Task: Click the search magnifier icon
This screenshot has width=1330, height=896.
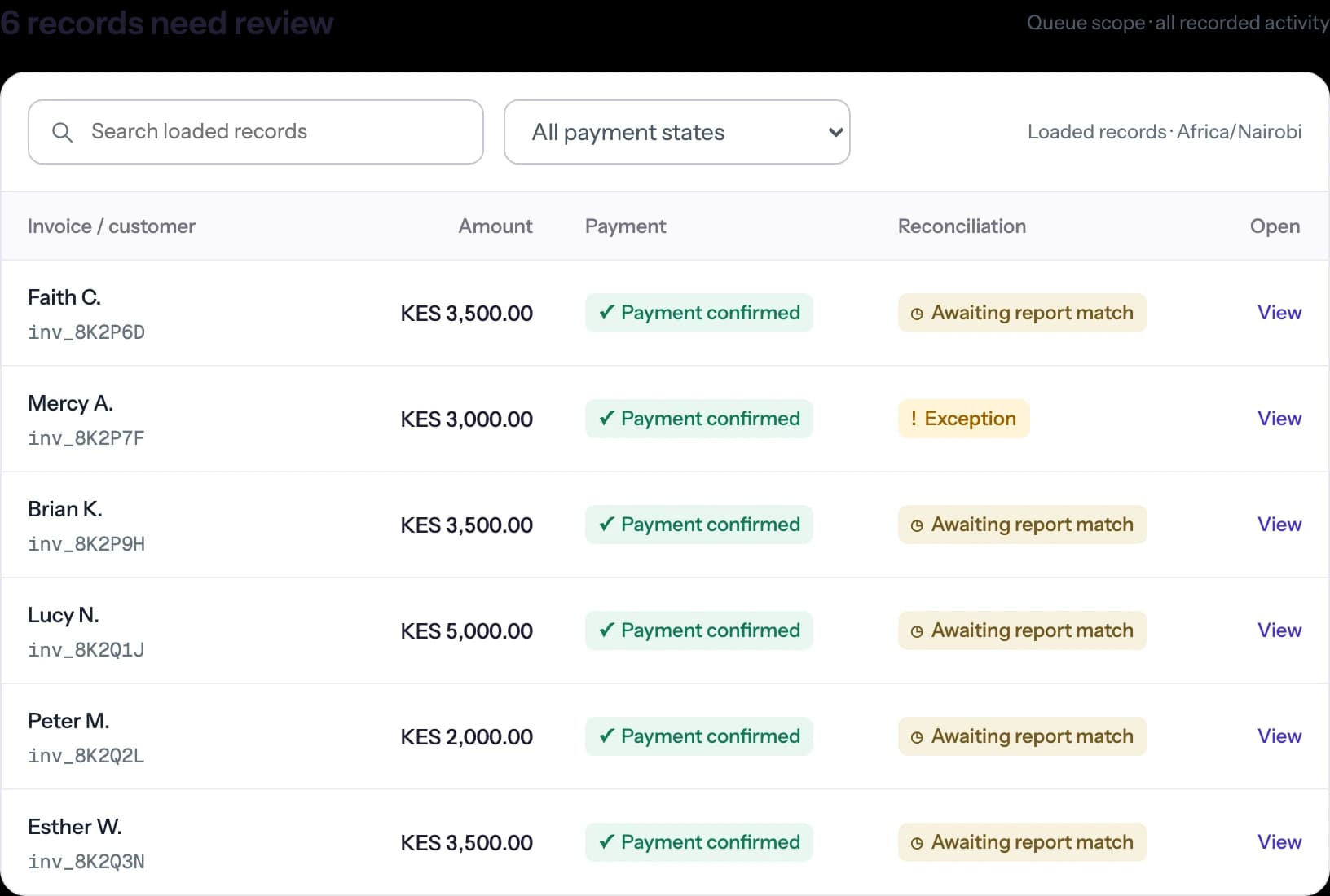Action: [x=62, y=132]
